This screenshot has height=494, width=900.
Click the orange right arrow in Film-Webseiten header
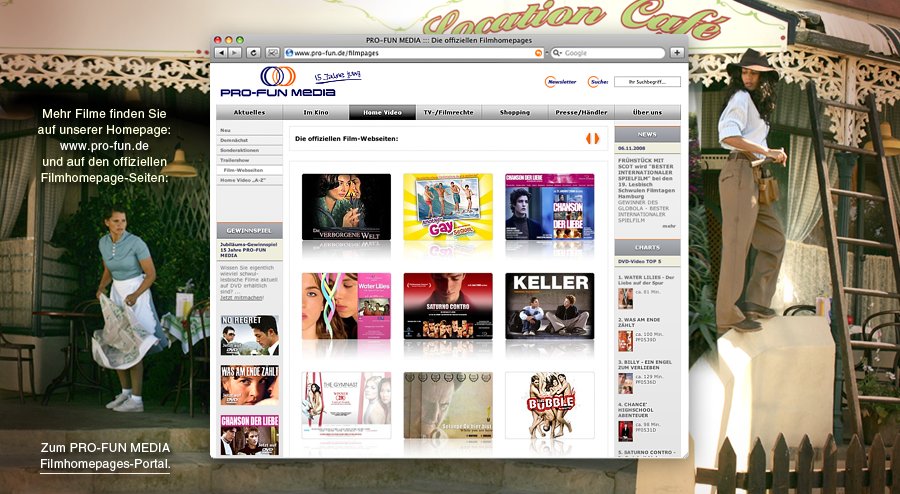coord(596,138)
